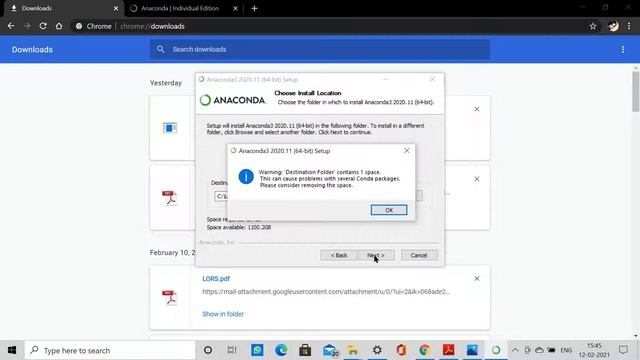
Task: Open the Downloads page more actions menu
Action: pos(623,49)
